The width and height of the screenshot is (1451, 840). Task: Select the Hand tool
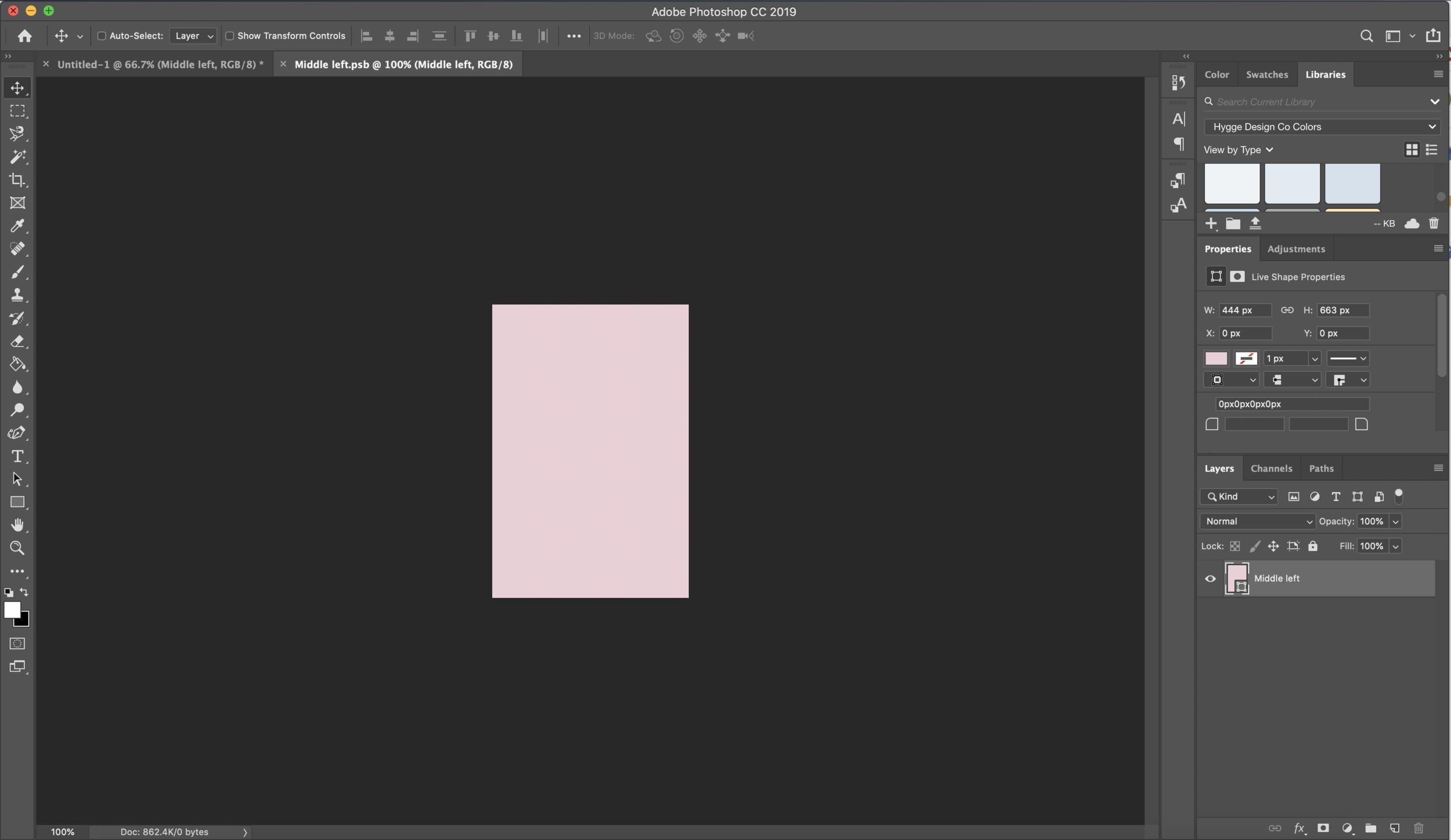pos(17,525)
